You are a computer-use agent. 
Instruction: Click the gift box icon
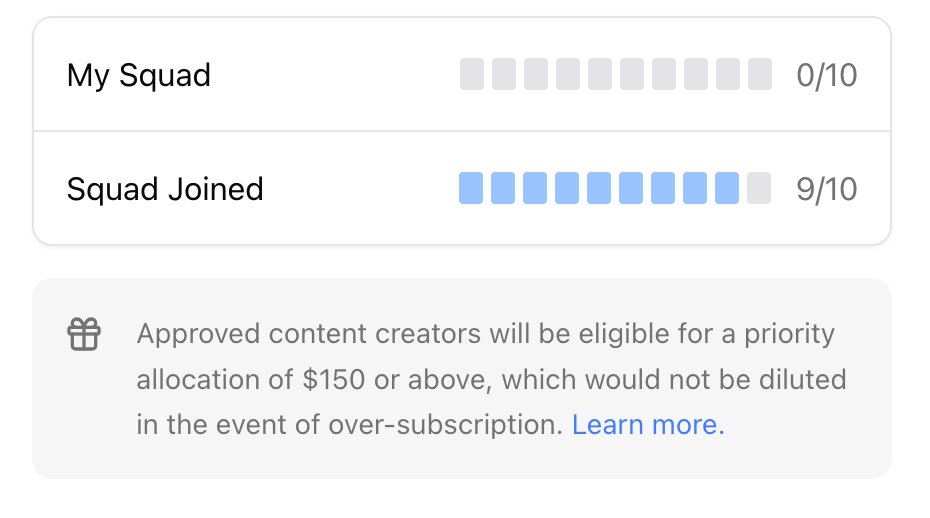point(84,334)
